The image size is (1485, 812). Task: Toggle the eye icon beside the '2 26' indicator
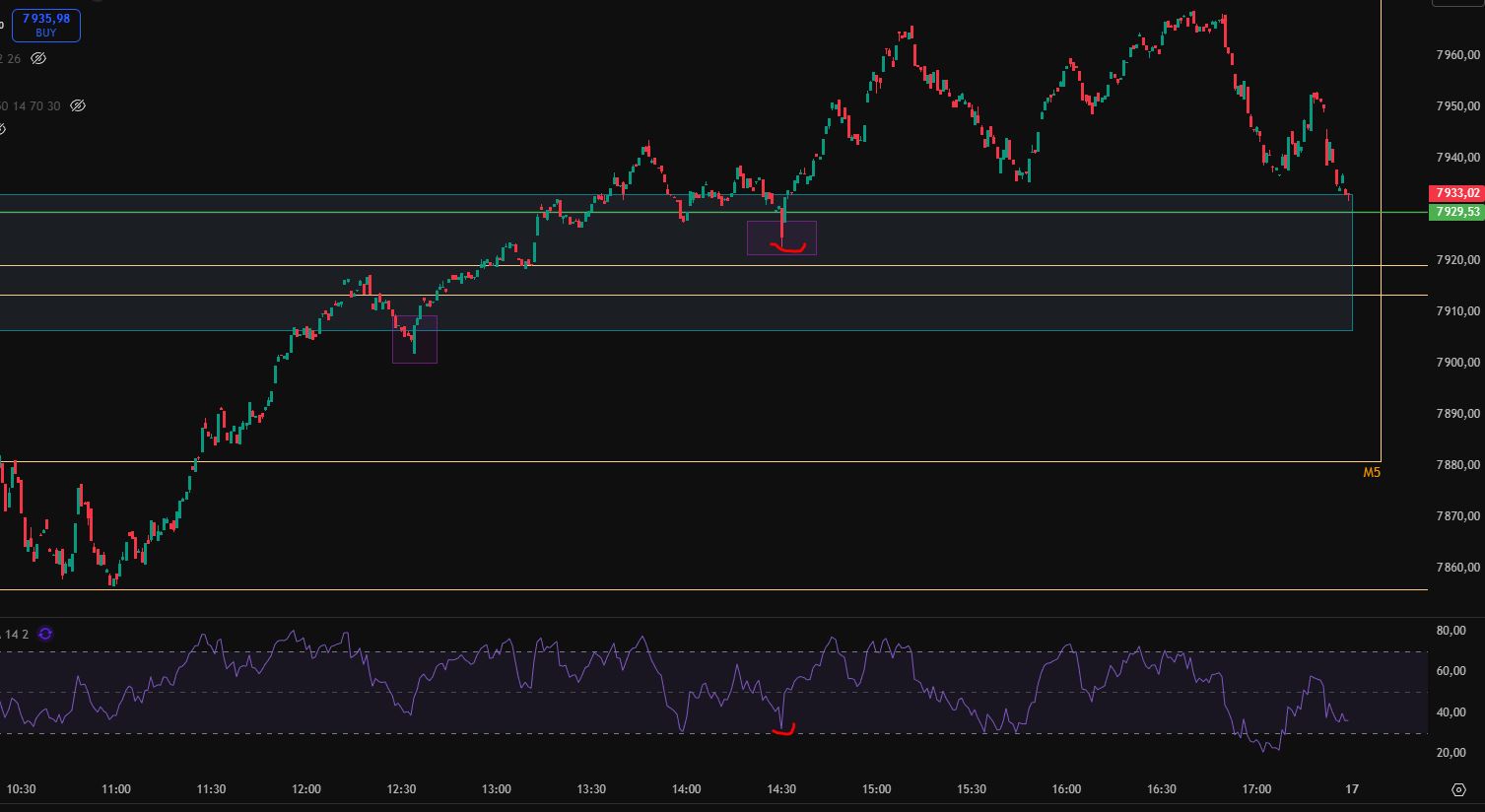click(38, 59)
